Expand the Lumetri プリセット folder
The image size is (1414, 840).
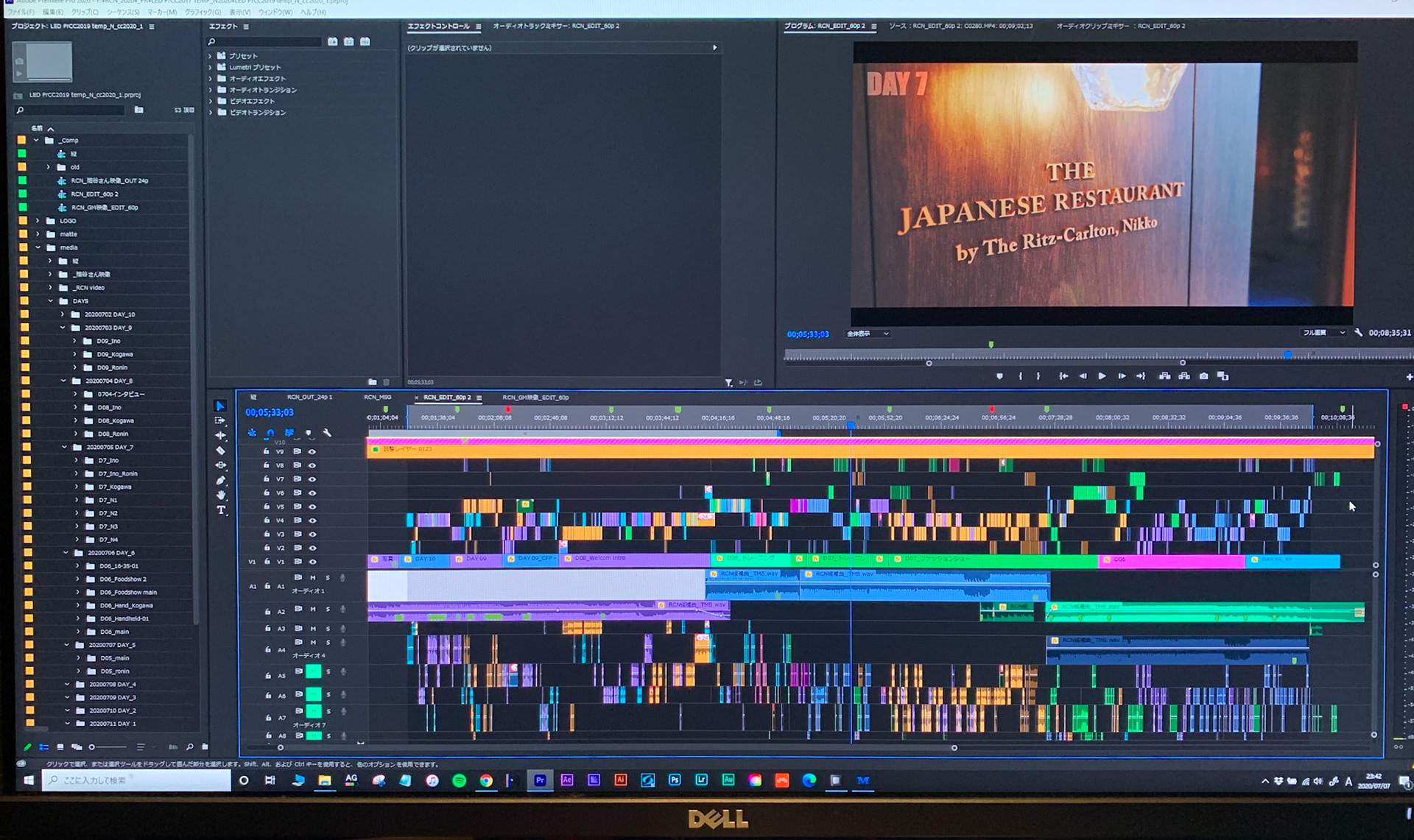[x=211, y=67]
